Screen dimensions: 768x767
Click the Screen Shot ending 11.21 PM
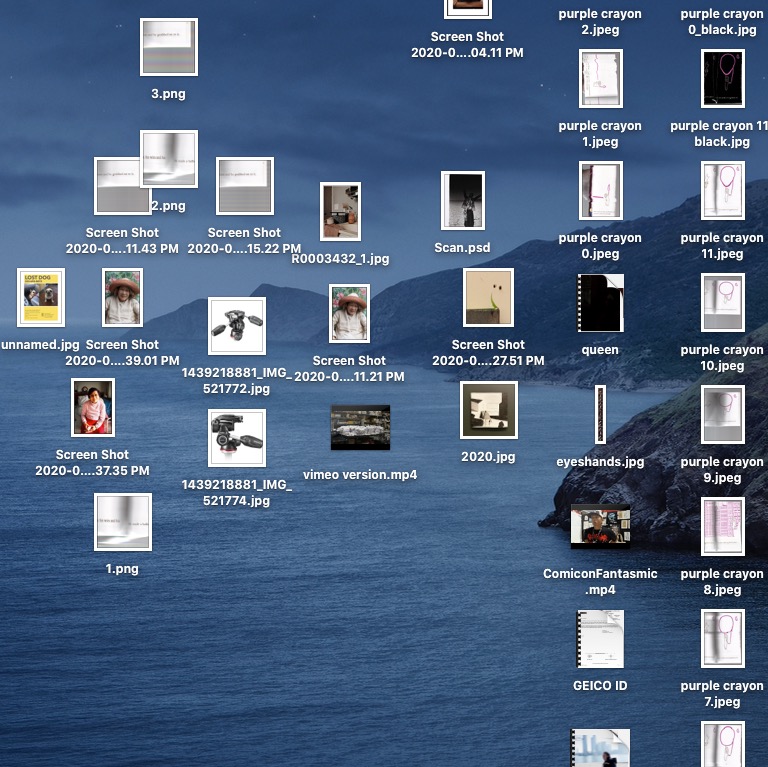[349, 313]
